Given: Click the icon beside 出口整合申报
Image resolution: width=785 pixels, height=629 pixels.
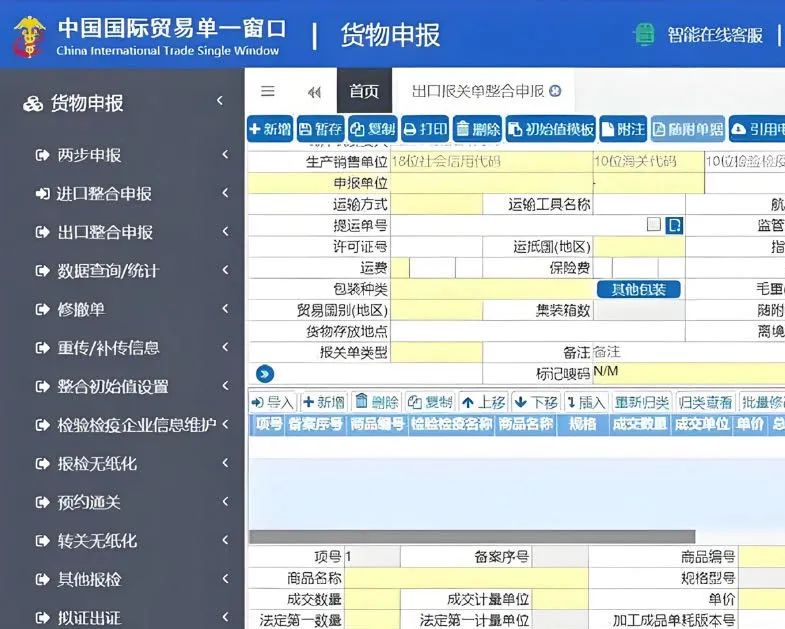Looking at the screenshot, I should click(43, 232).
